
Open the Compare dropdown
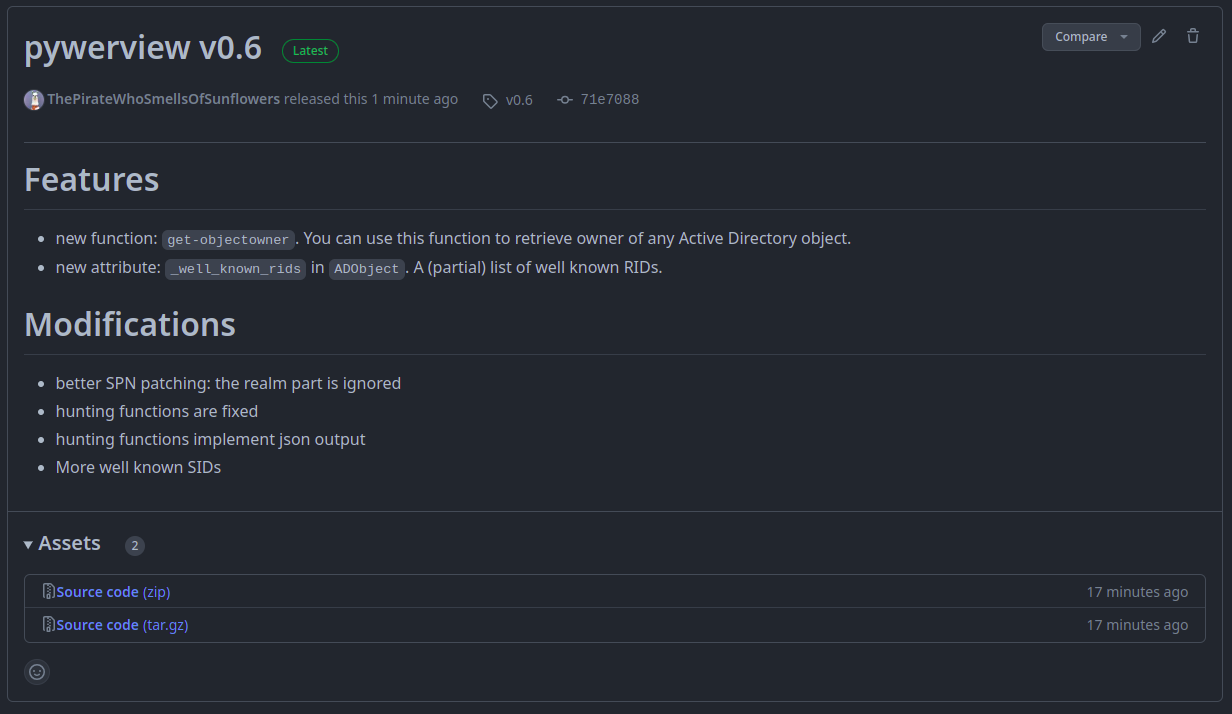(x=1091, y=37)
